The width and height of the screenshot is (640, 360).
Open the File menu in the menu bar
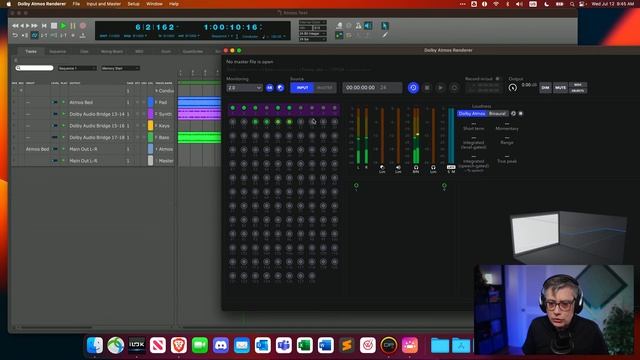click(x=76, y=4)
